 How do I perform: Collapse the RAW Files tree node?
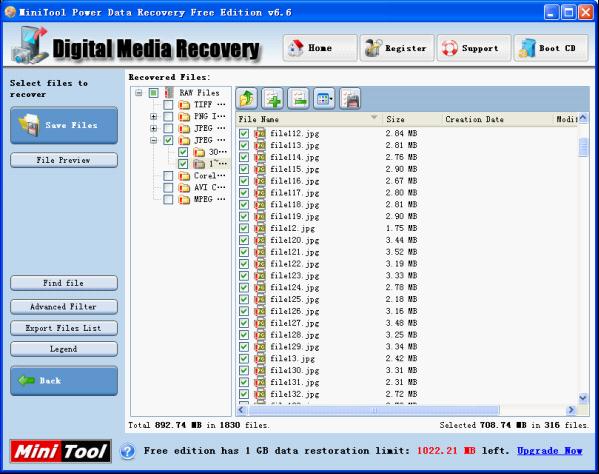[139, 93]
